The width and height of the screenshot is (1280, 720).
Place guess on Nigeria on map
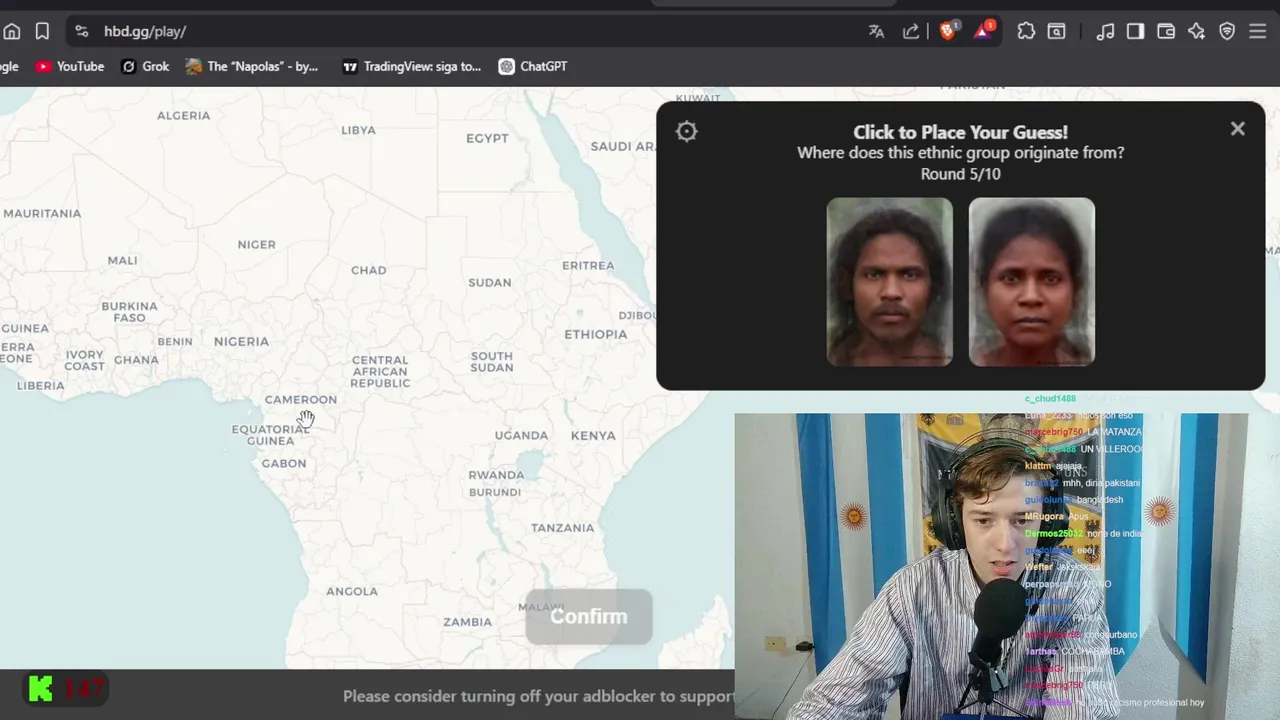pyautogui.click(x=241, y=341)
